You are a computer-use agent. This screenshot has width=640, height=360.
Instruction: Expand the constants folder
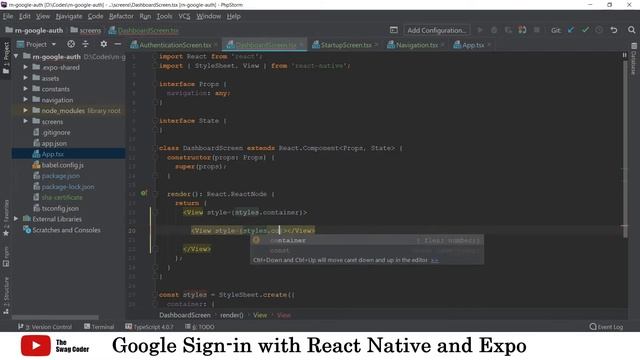25,88
